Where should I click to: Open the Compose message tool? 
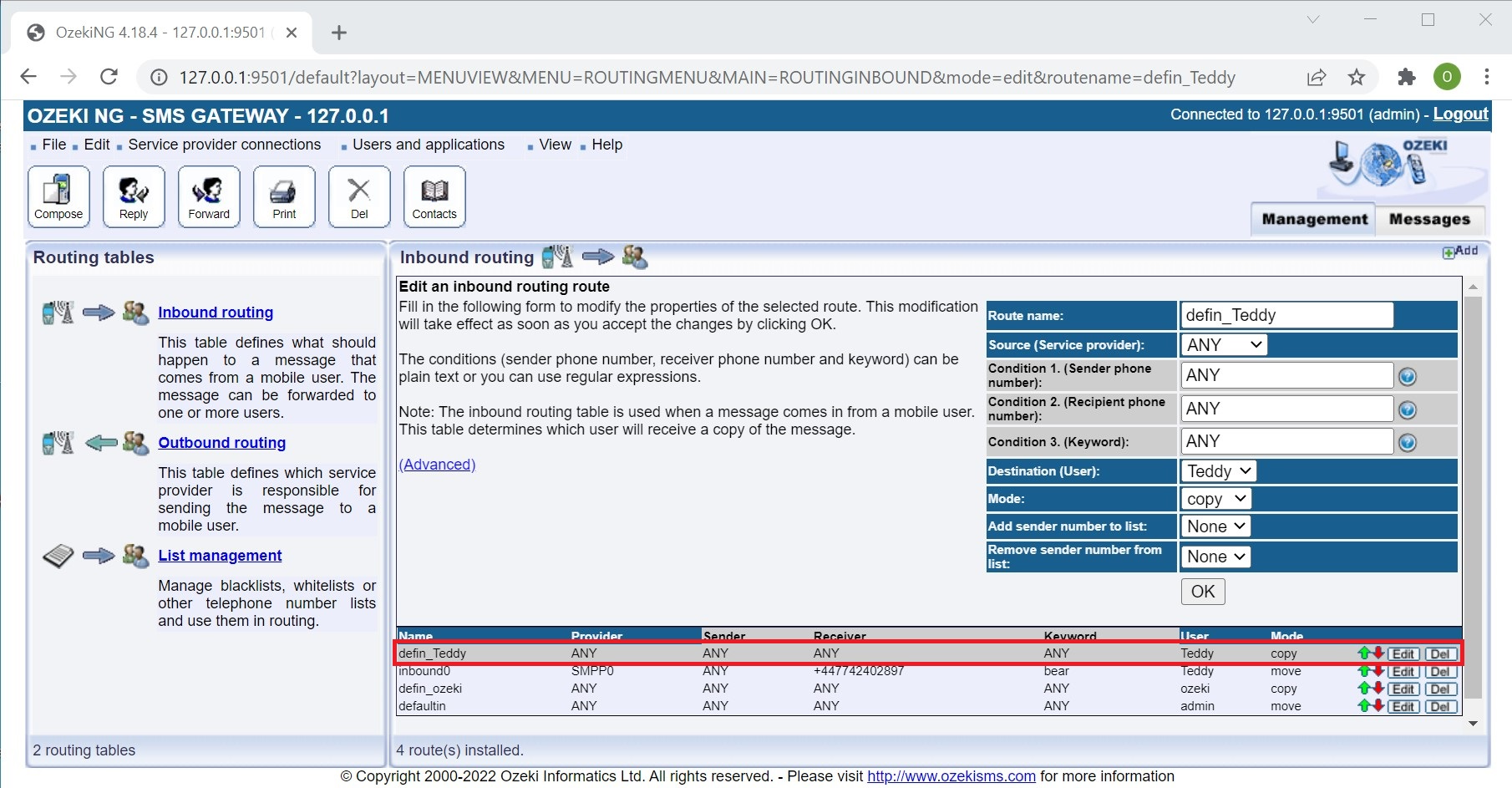click(58, 196)
